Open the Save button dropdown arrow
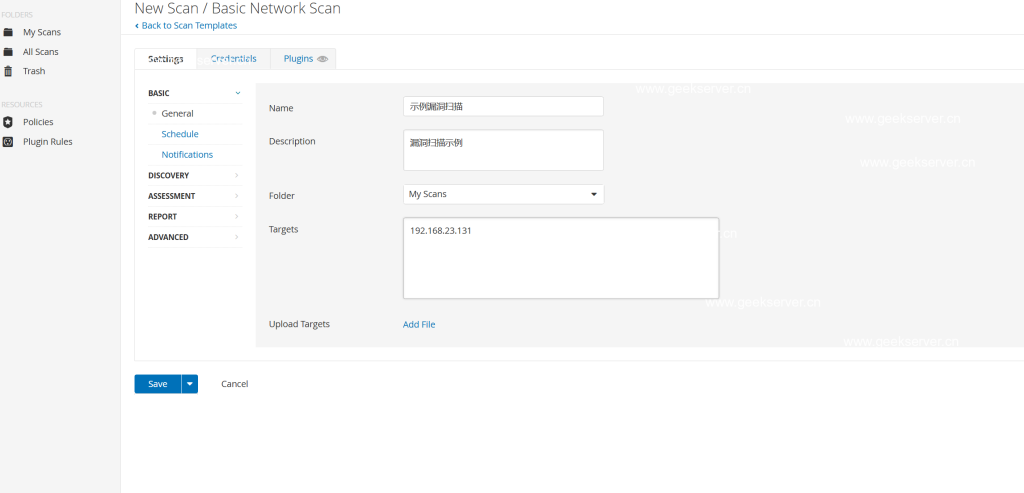The width and height of the screenshot is (1024, 493). coord(189,384)
